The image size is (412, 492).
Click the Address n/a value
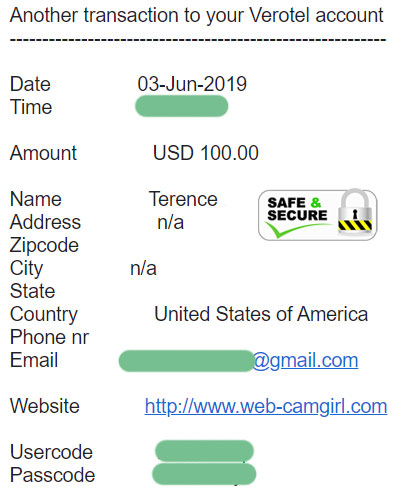pos(170,222)
